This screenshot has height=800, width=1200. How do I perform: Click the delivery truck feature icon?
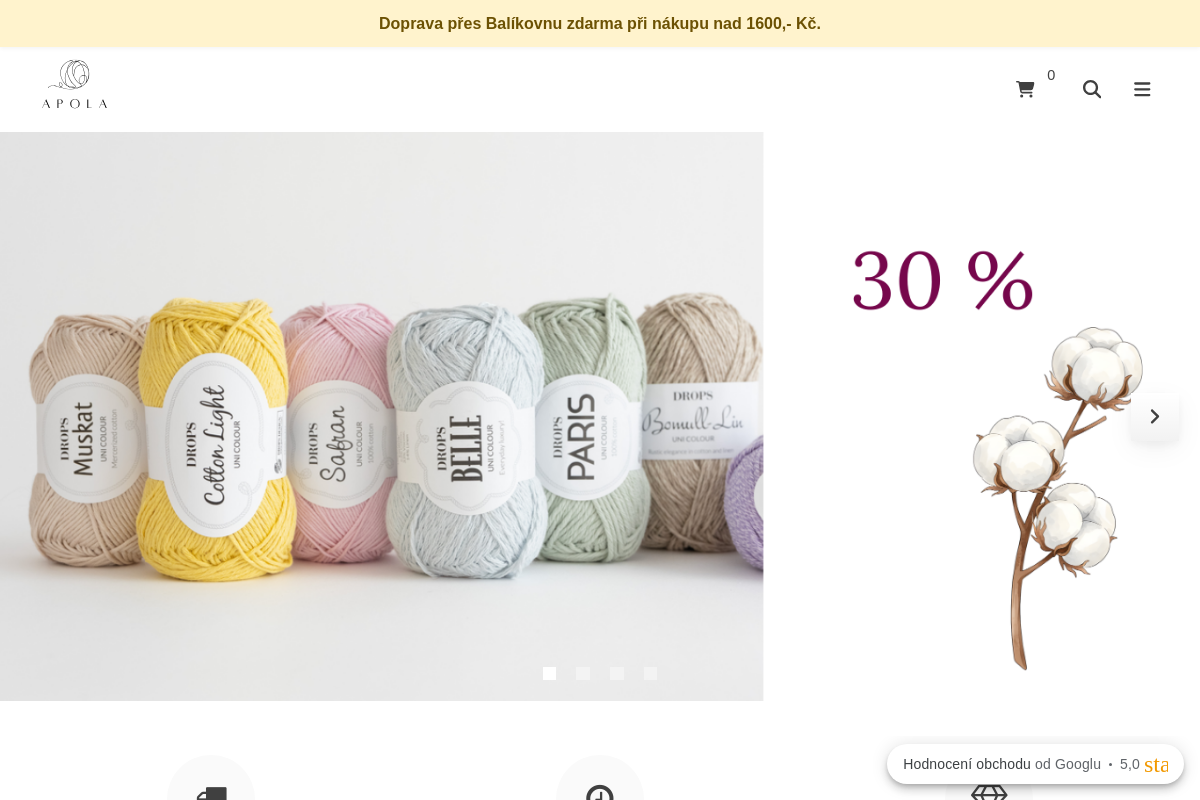(211, 790)
